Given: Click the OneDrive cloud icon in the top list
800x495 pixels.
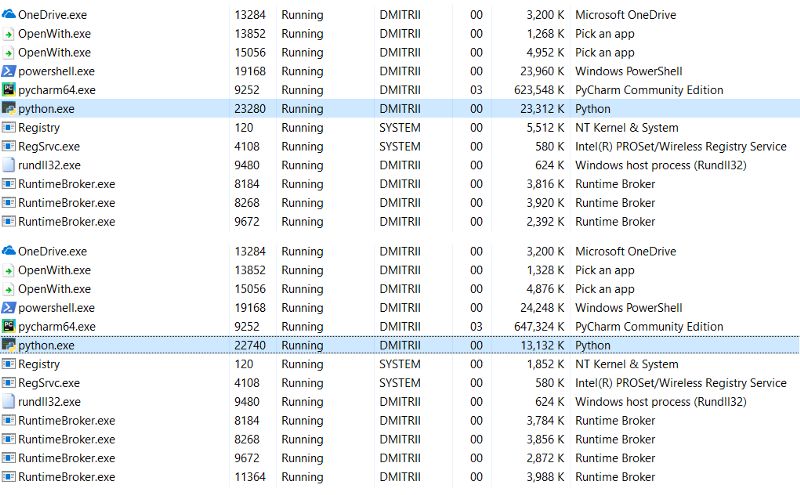Looking at the screenshot, I should click(9, 14).
